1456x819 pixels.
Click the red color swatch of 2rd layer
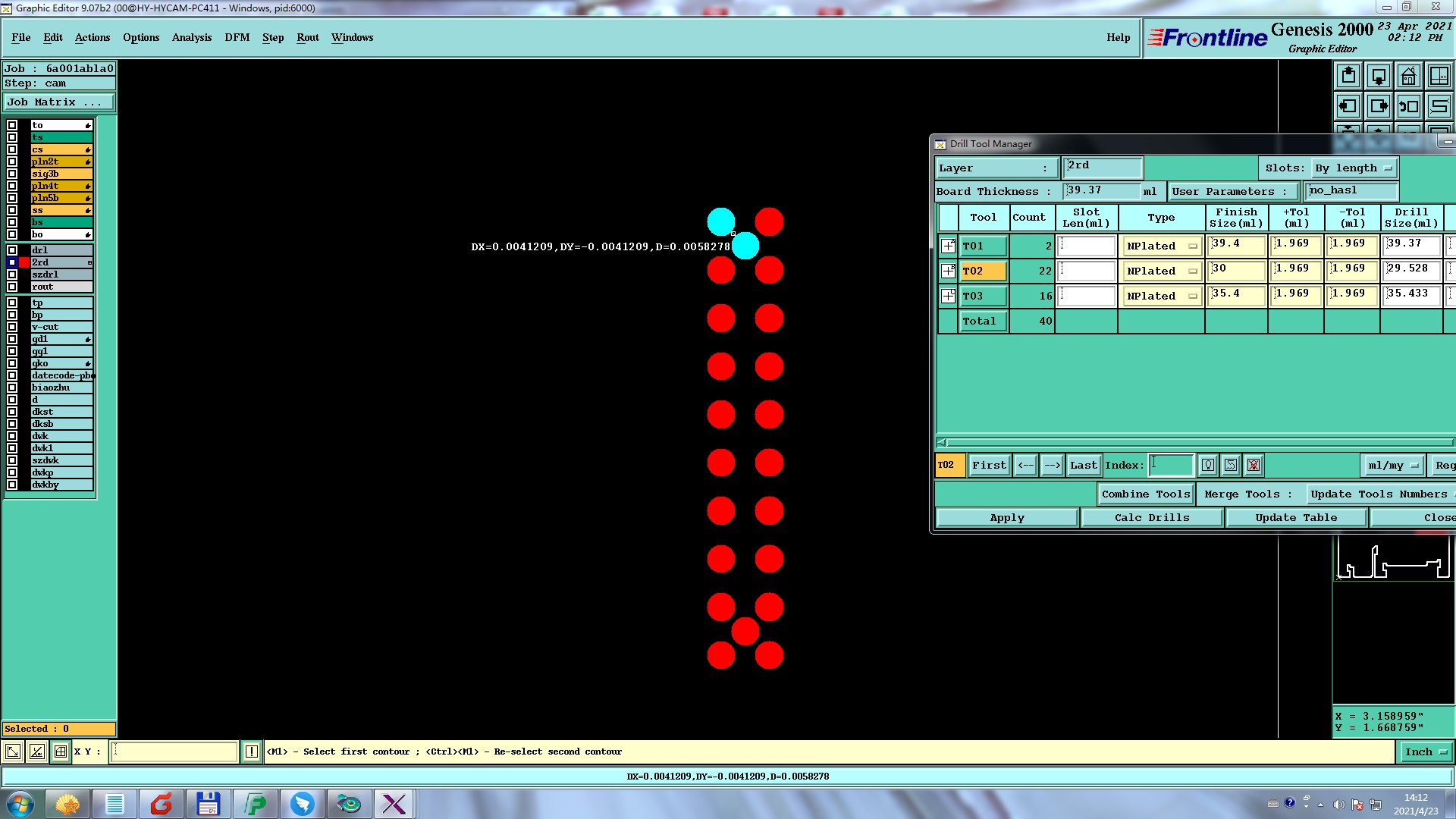tap(24, 262)
